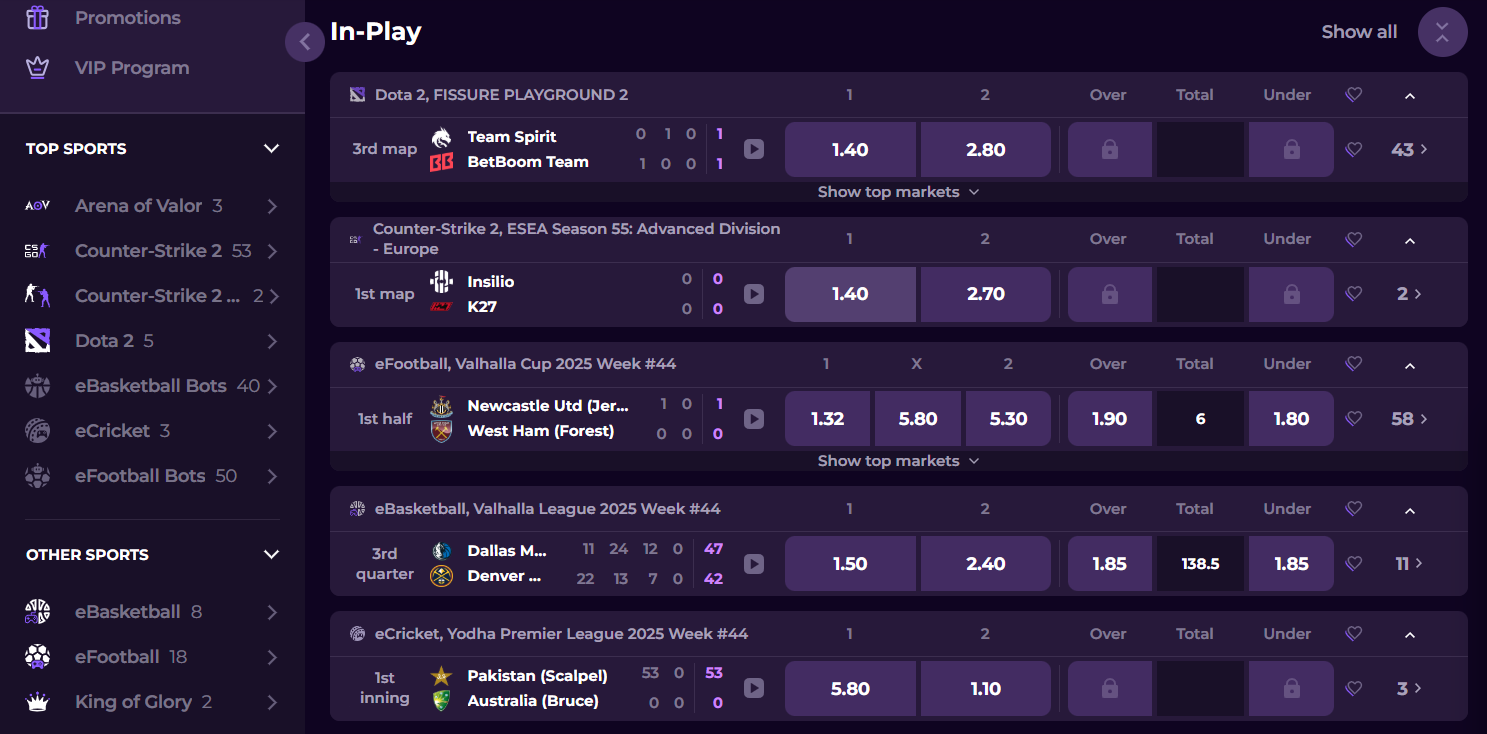Screen dimensions: 1487x734
Task: Select the Dota 2 sport icon in sidebar
Action: [37, 340]
